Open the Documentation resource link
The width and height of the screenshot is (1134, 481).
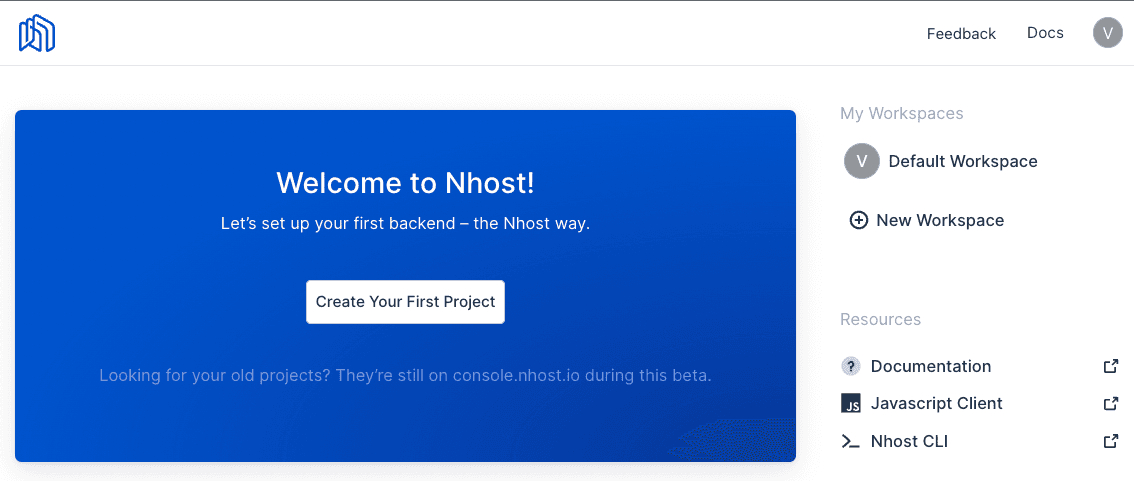click(x=931, y=366)
